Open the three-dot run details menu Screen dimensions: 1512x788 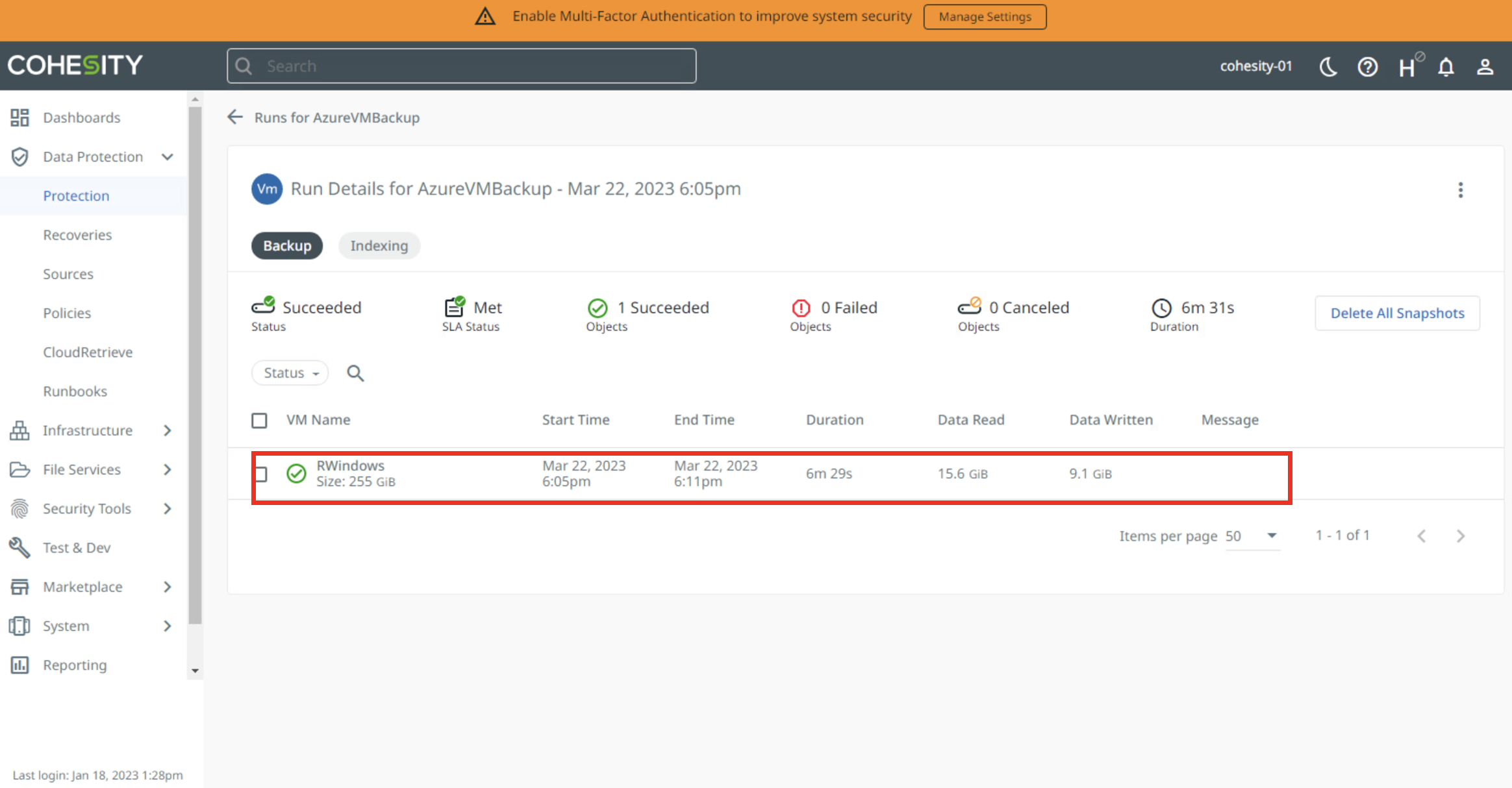point(1461,190)
